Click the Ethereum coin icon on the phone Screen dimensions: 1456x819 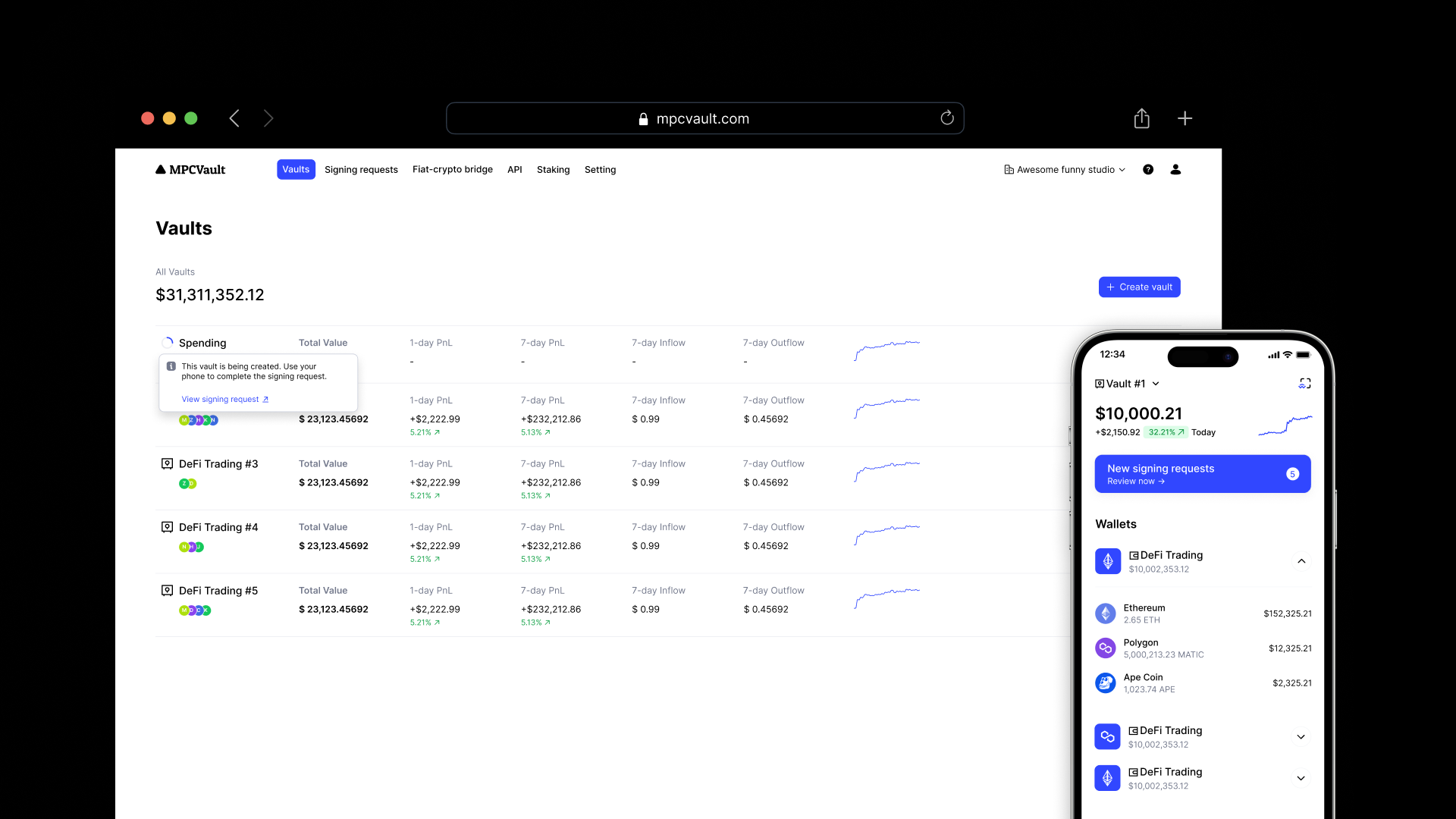(1106, 613)
